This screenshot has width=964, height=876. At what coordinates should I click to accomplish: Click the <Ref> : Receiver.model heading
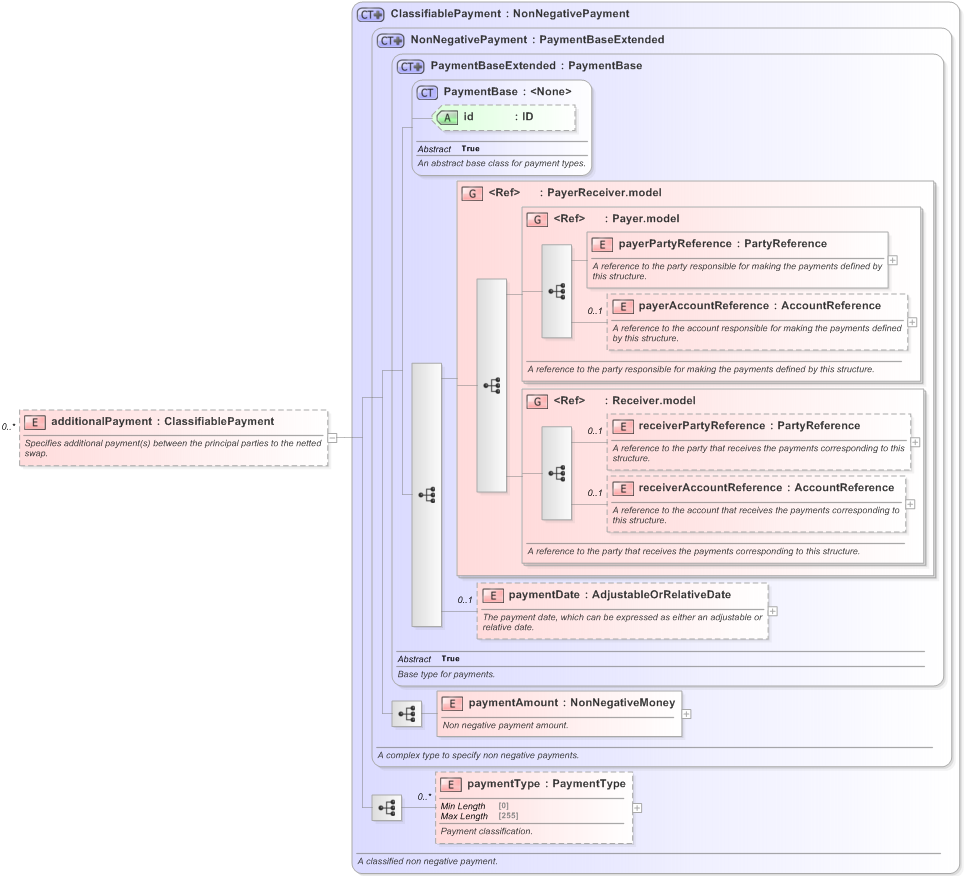tap(624, 400)
